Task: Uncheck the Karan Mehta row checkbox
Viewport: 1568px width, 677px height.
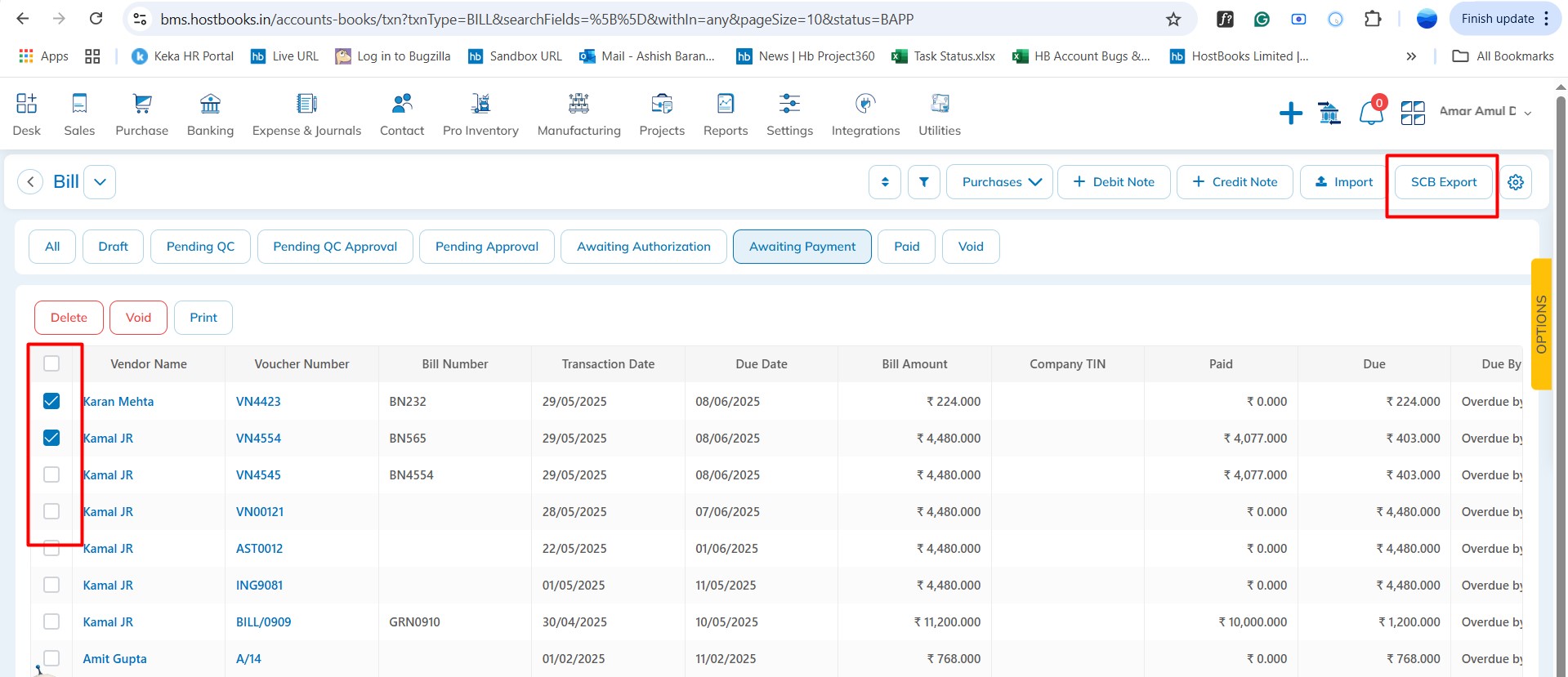Action: [x=51, y=401]
